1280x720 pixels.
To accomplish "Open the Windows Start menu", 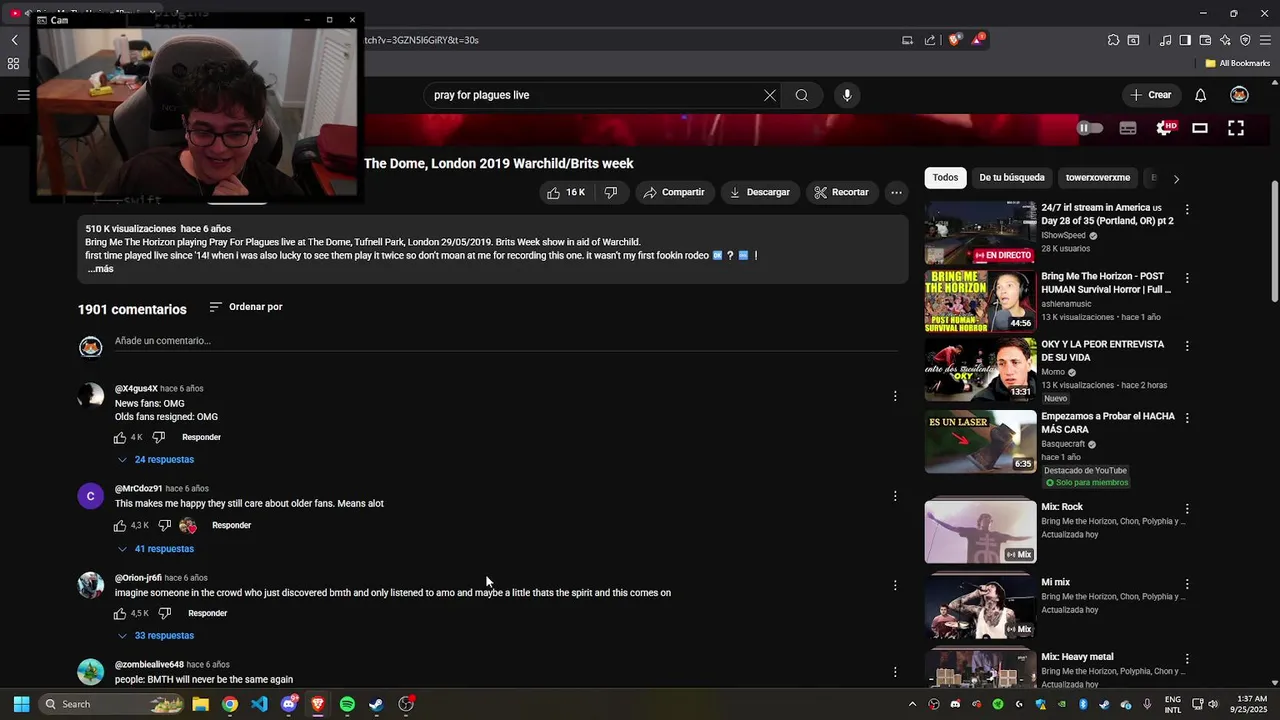I will [x=21, y=704].
